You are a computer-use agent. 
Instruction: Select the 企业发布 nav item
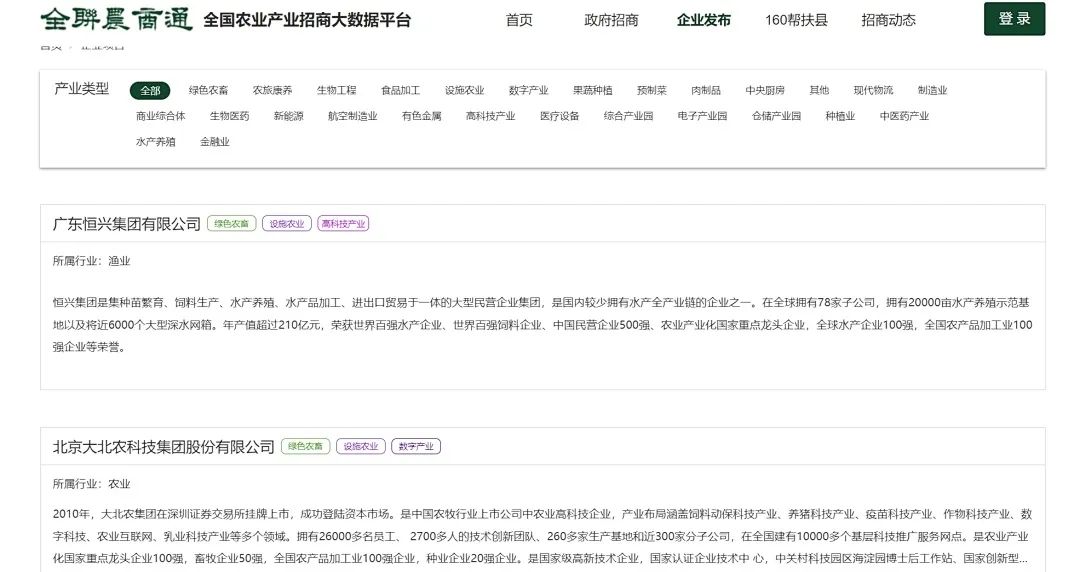[703, 20]
